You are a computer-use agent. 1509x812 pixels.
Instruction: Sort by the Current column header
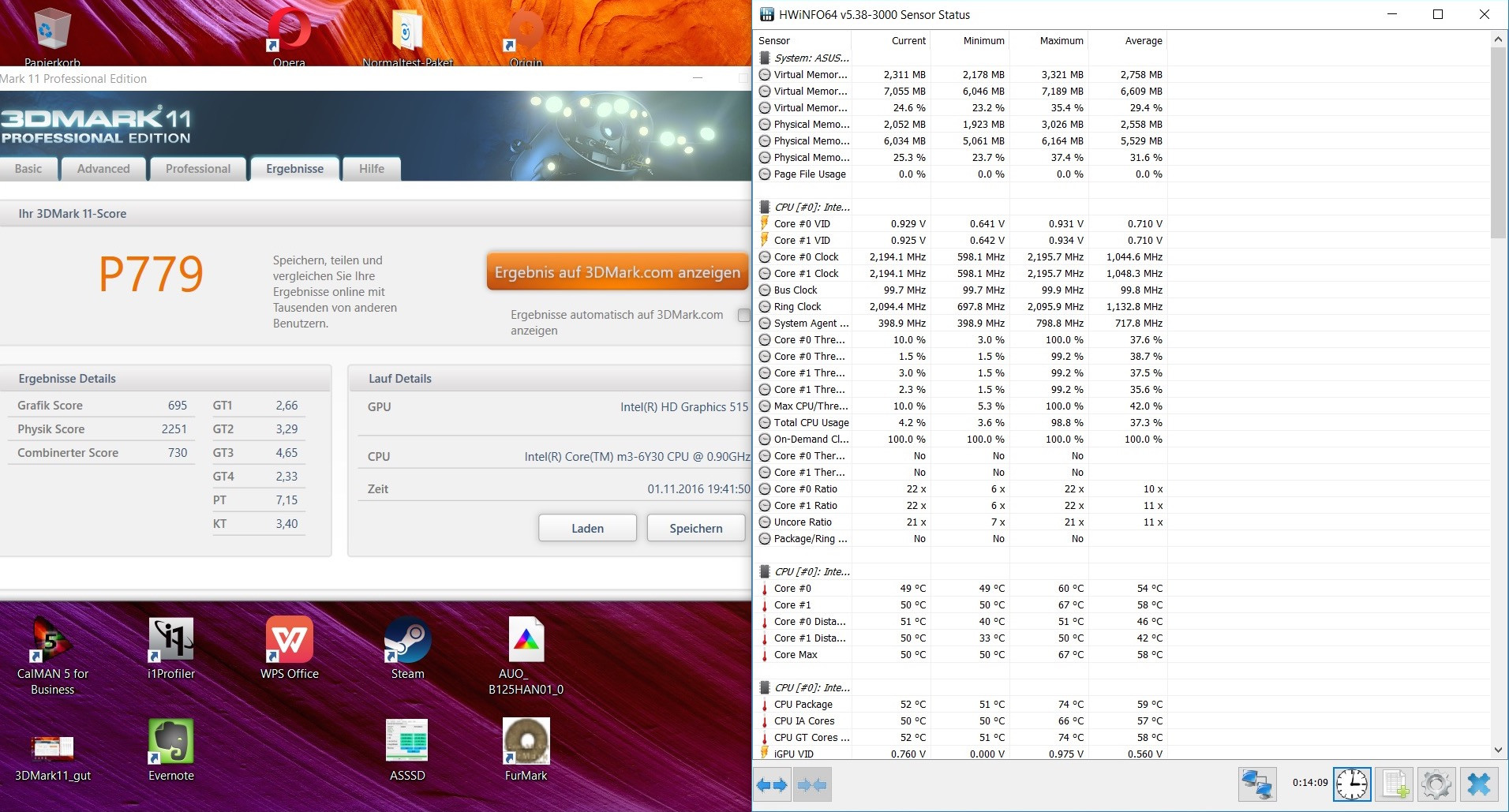(x=891, y=40)
